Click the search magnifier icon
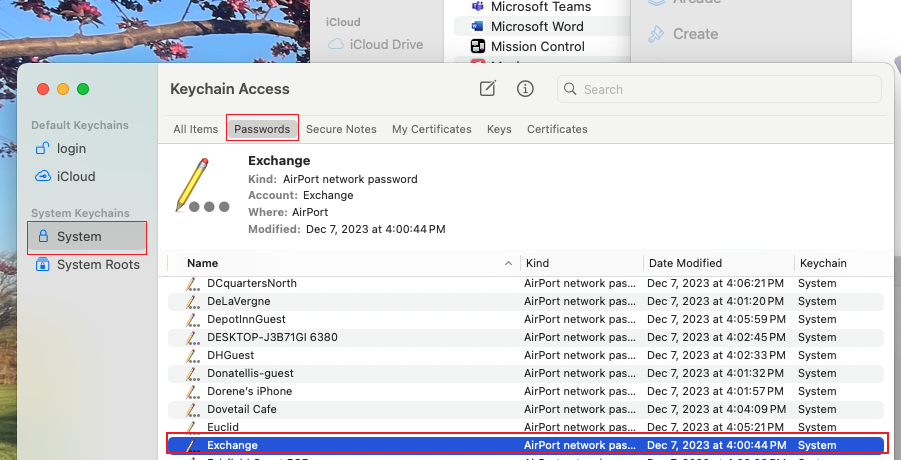 (571, 89)
